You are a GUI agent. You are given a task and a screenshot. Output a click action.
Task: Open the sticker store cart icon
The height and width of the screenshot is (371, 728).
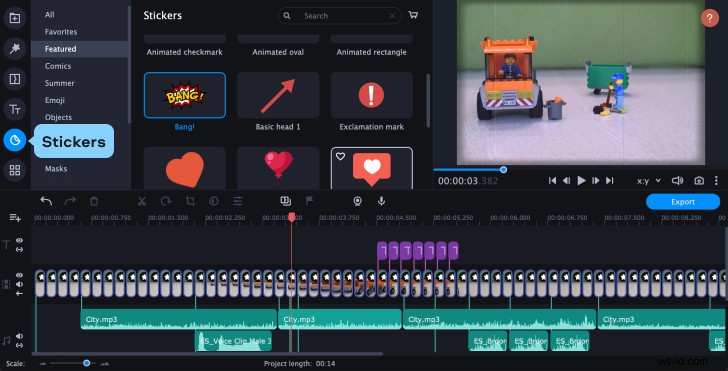[x=413, y=15]
